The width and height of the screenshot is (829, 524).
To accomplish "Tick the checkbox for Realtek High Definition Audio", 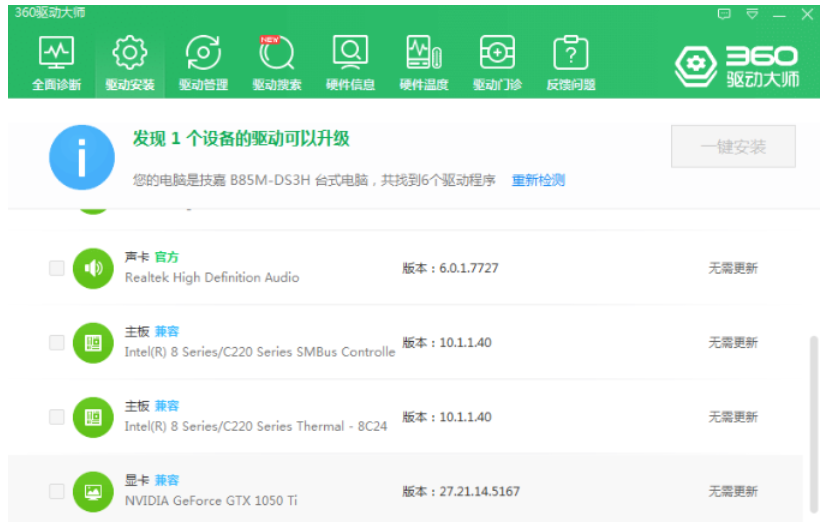I will (57, 268).
